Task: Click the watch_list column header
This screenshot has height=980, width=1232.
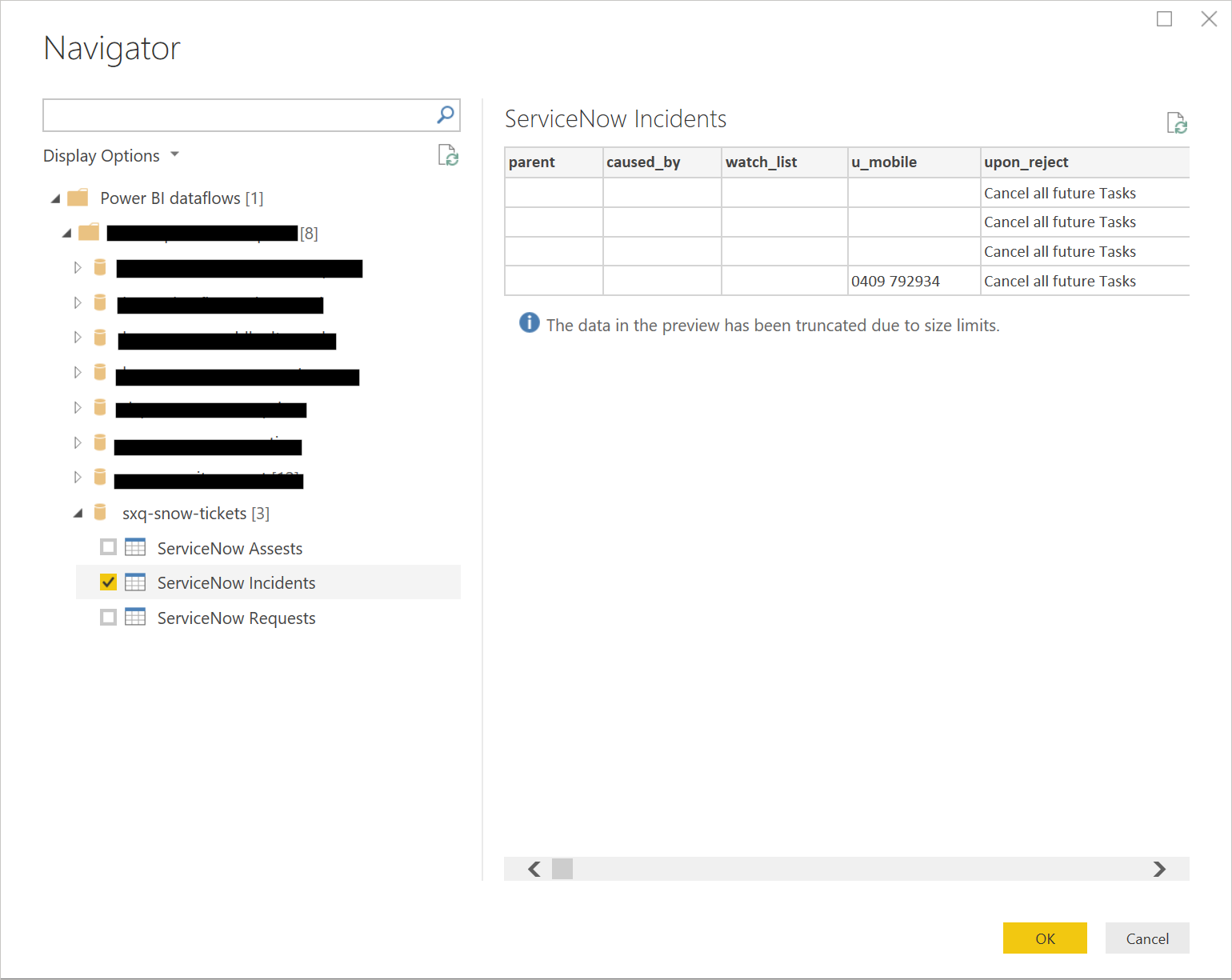Action: pyautogui.click(x=785, y=162)
